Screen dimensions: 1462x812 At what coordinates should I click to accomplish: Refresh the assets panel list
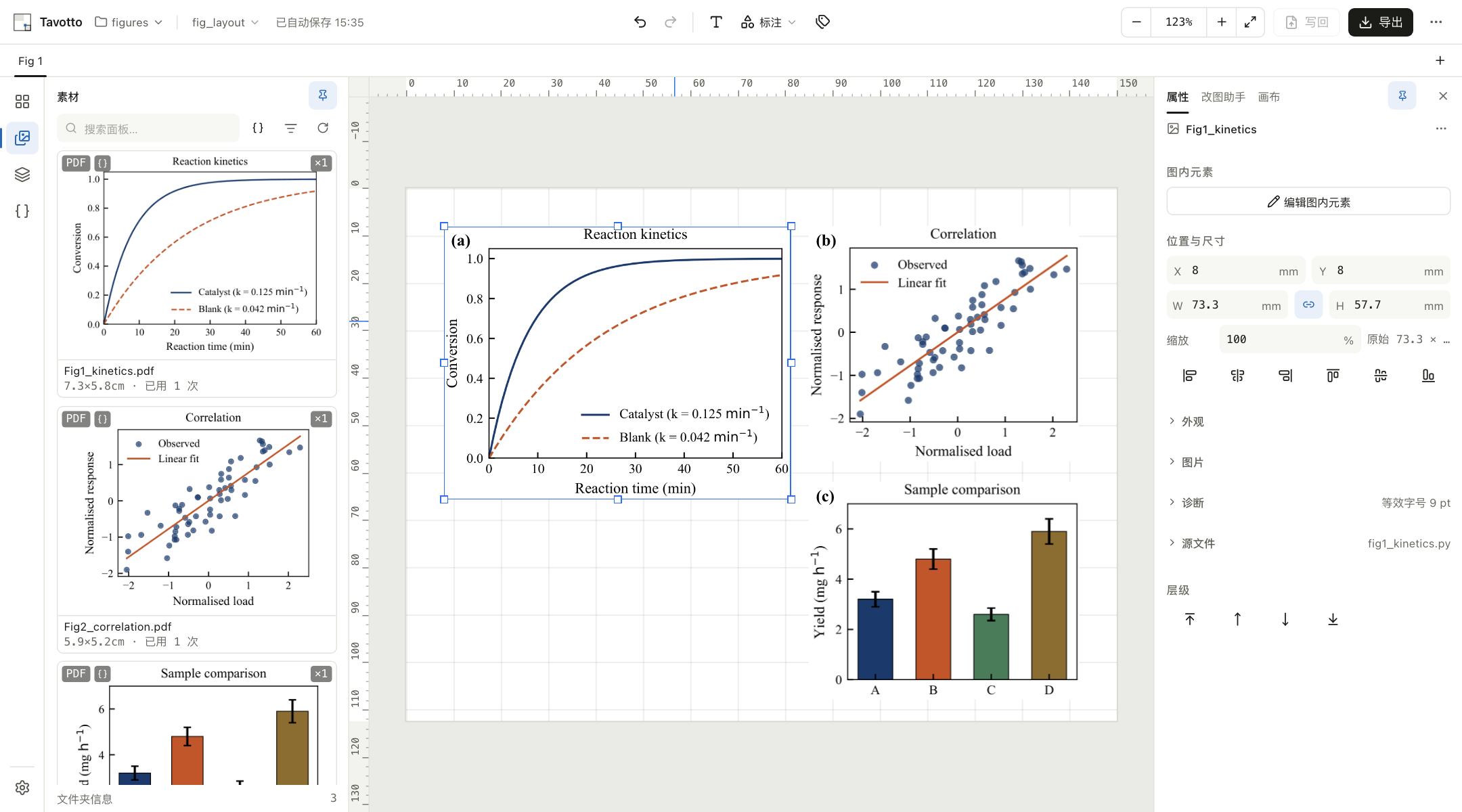(323, 128)
